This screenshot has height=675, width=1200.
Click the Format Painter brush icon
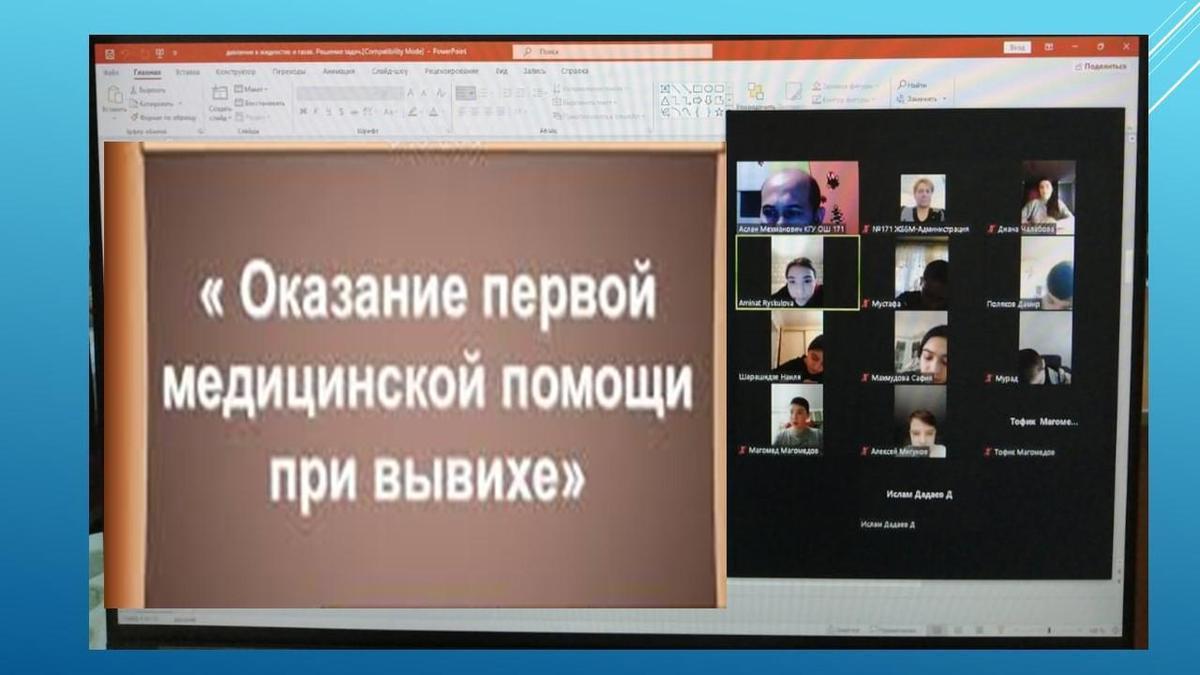pyautogui.click(x=135, y=117)
